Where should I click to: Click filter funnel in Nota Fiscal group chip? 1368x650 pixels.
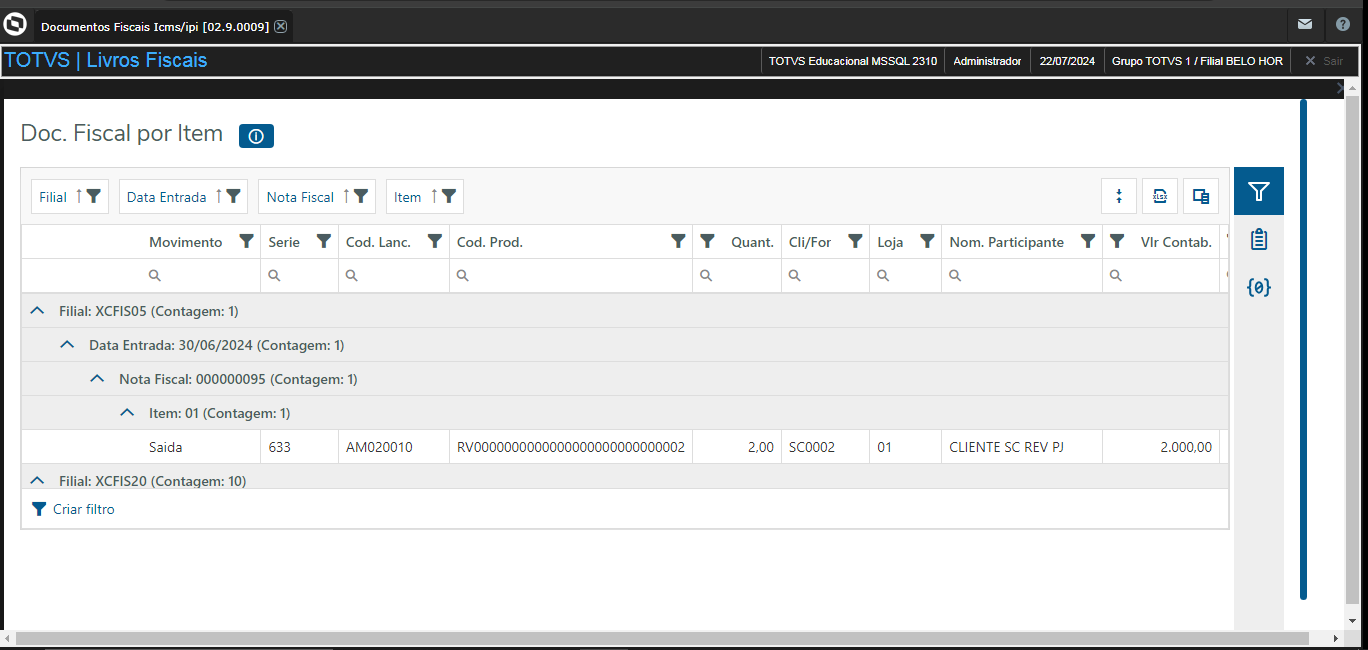click(x=361, y=196)
